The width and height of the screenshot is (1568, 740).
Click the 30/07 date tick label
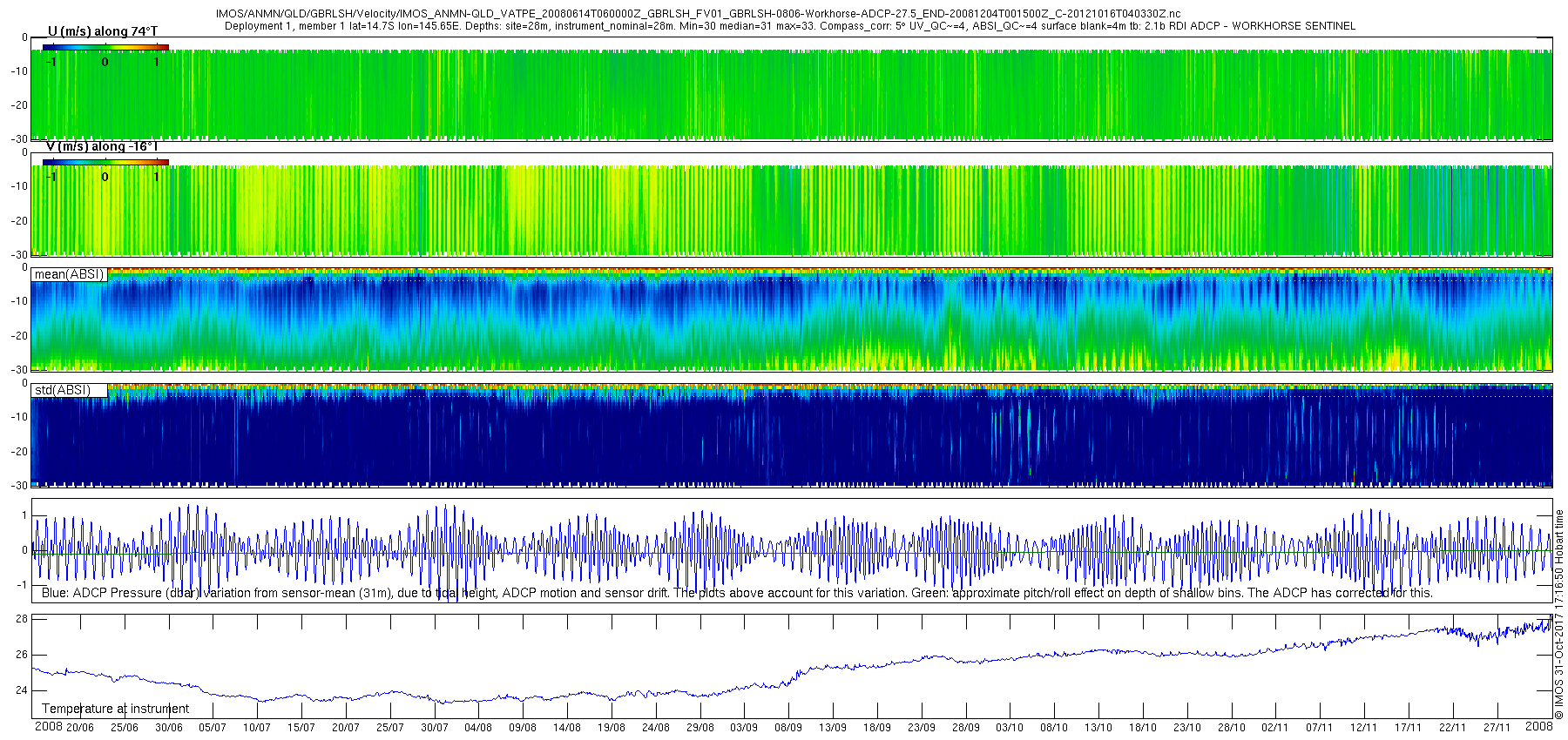click(x=435, y=728)
